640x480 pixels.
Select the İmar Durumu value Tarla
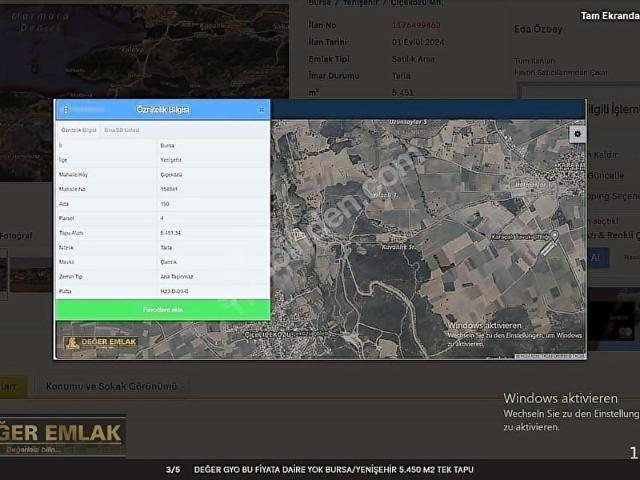(401, 76)
